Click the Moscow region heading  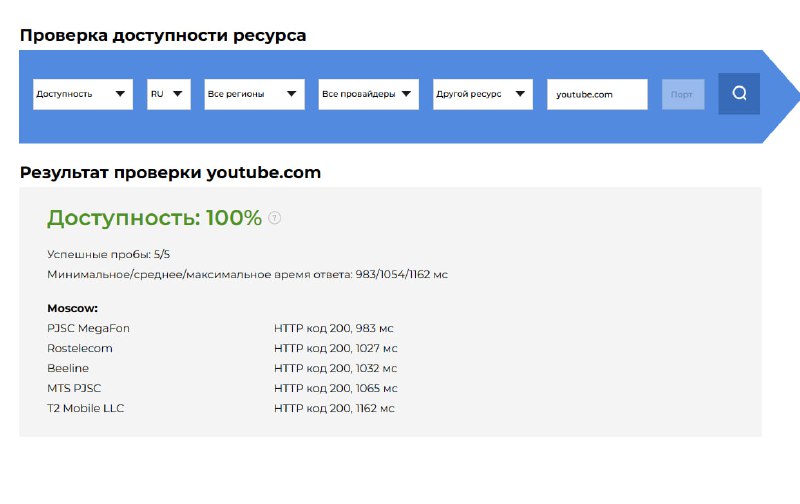coord(72,308)
